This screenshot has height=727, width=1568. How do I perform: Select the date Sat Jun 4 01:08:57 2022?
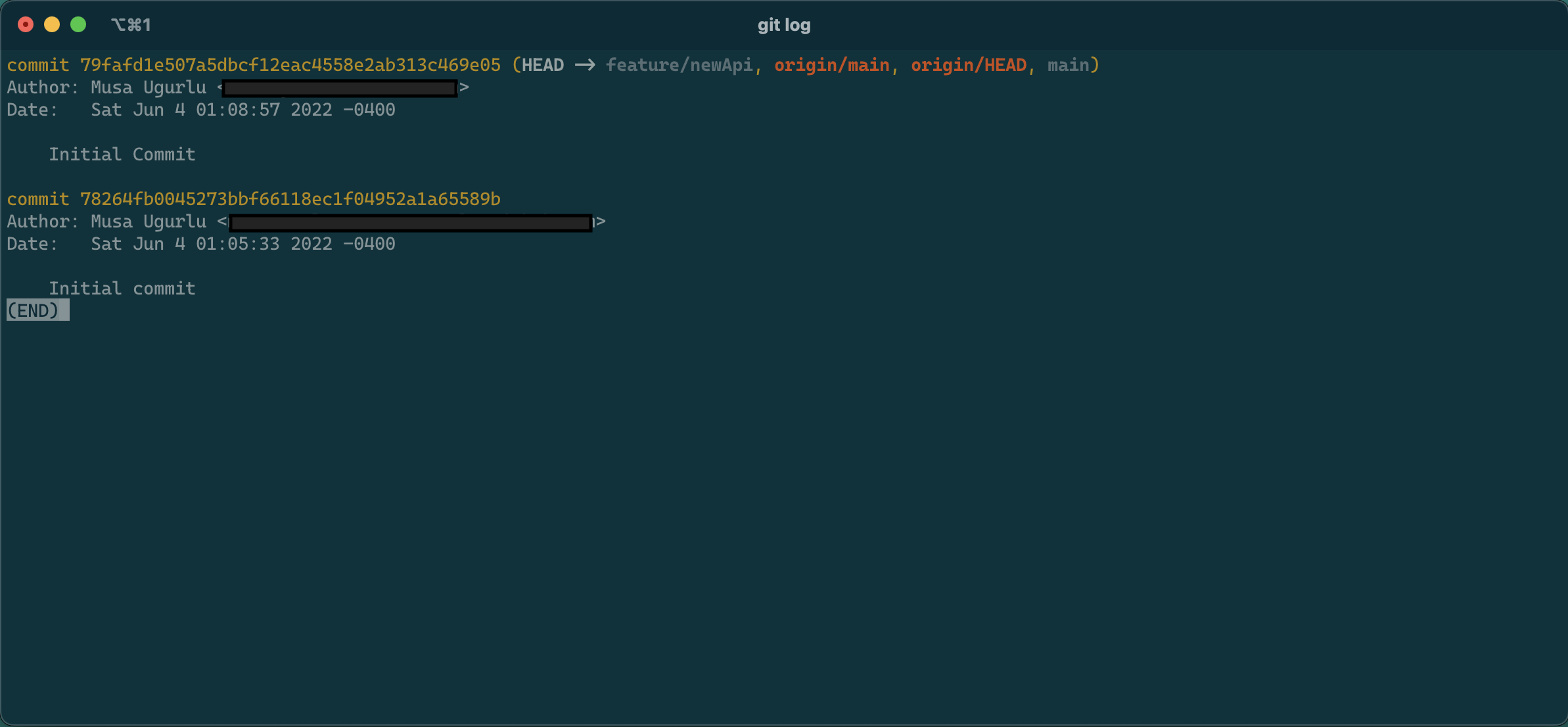point(242,110)
